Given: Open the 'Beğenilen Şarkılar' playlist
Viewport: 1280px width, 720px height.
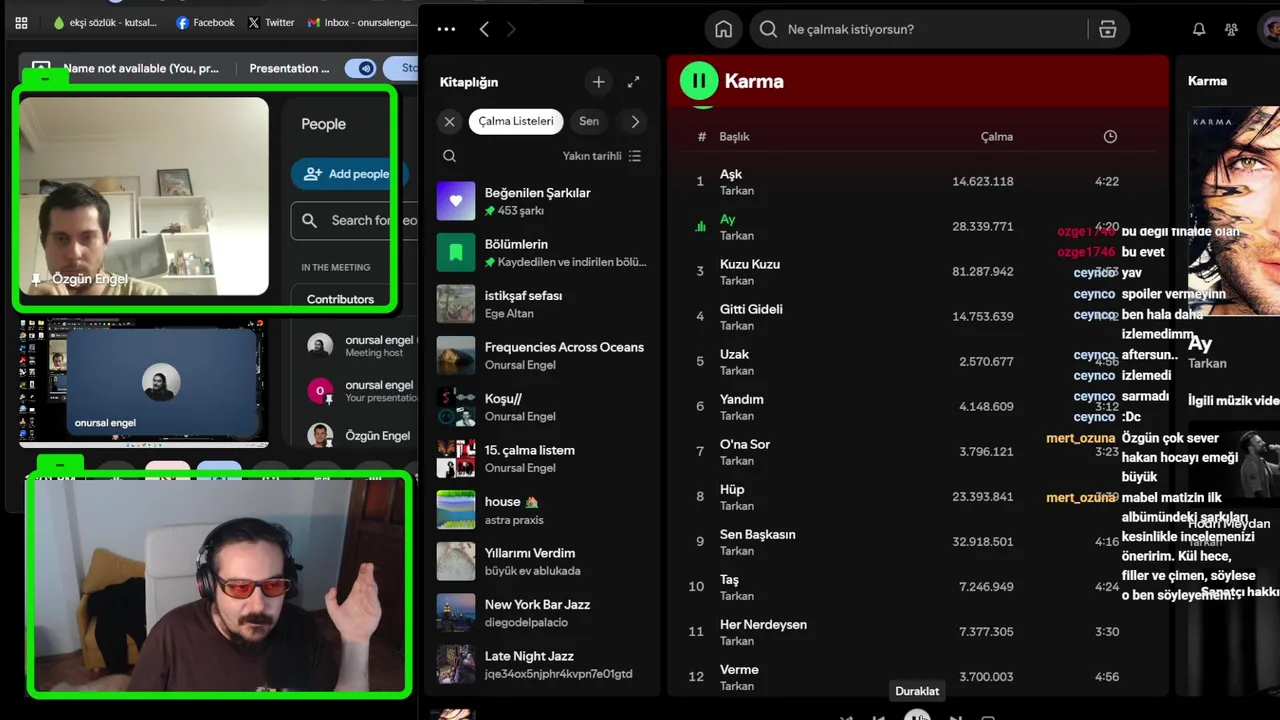Looking at the screenshot, I should coord(543,201).
